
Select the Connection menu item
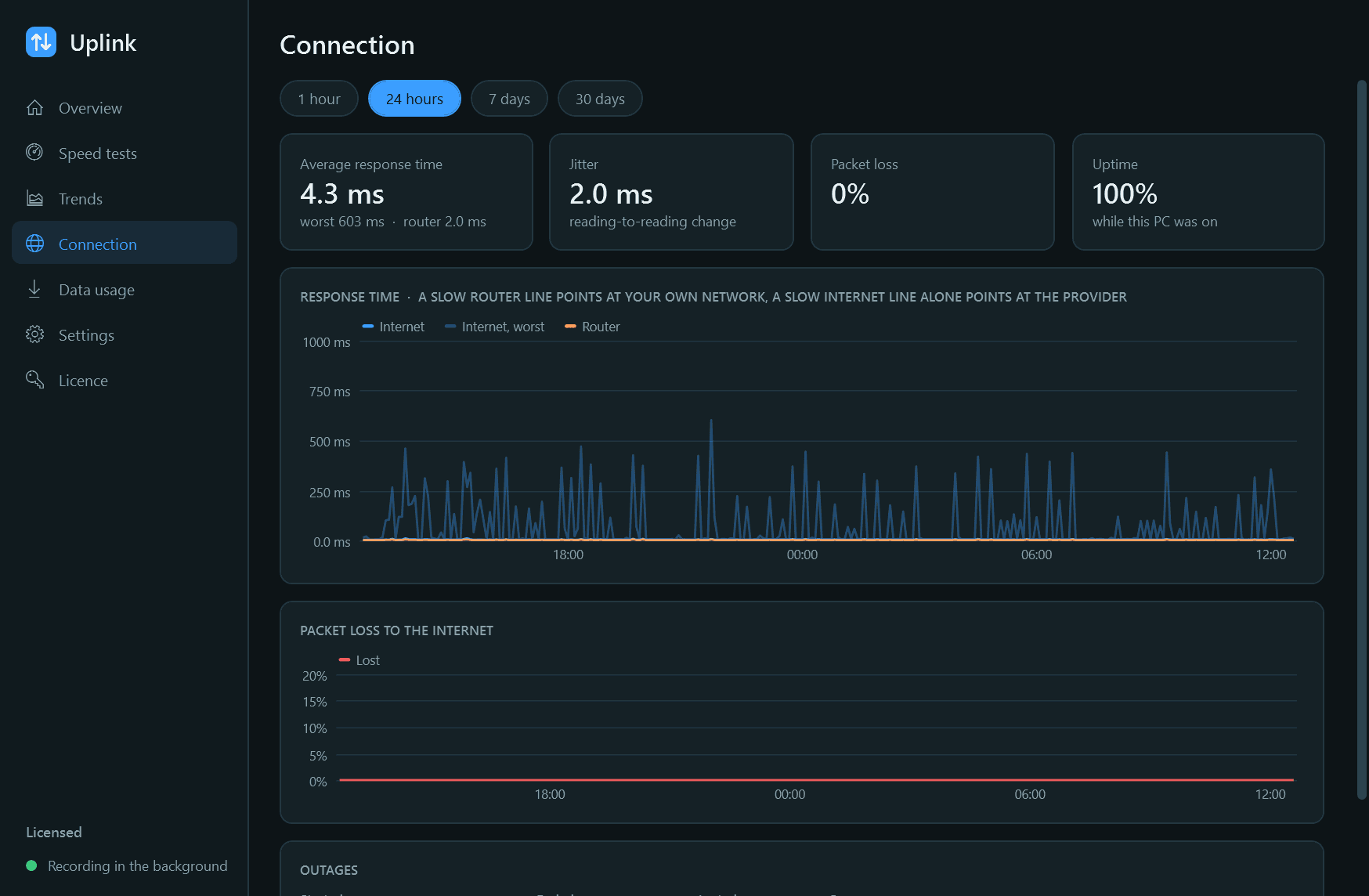(125, 243)
